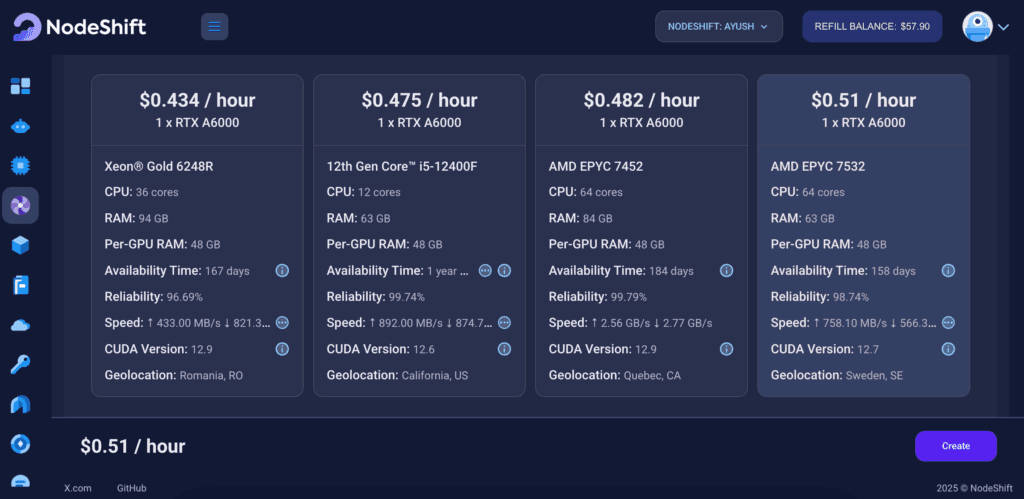This screenshot has width=1024, height=499.
Task: Click Availability Time 184 days text
Action: (621, 271)
